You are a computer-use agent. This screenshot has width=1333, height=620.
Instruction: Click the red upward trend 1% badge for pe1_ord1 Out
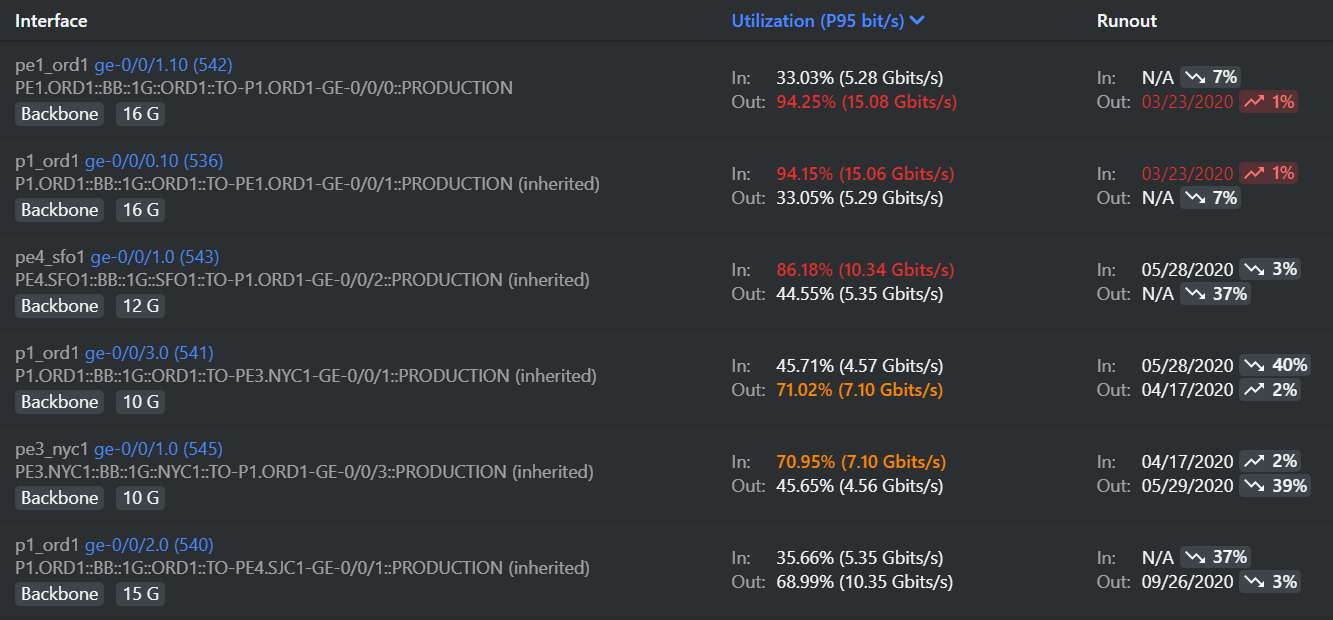click(x=1268, y=102)
